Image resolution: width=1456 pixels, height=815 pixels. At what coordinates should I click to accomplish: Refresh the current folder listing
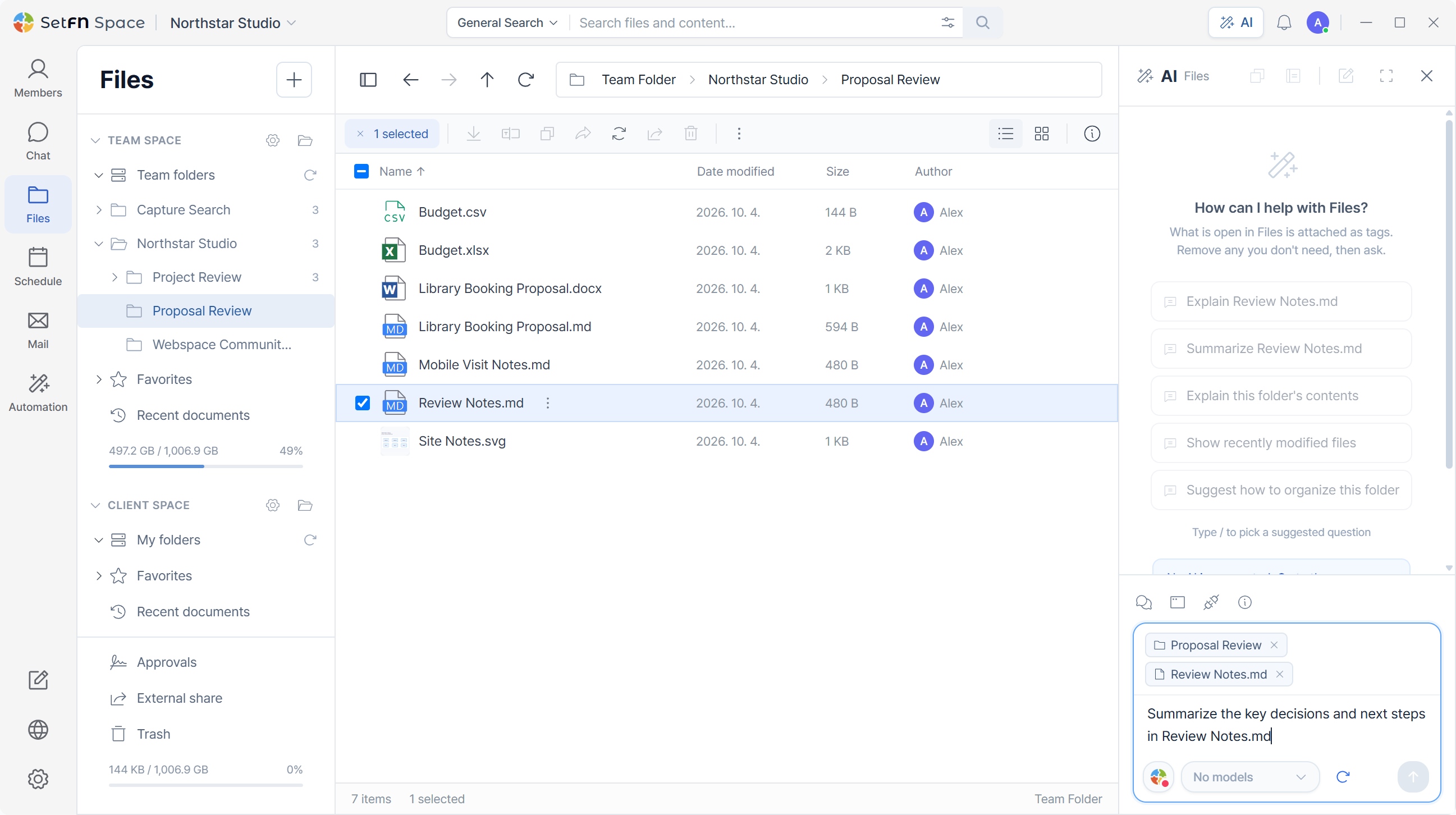[525, 80]
